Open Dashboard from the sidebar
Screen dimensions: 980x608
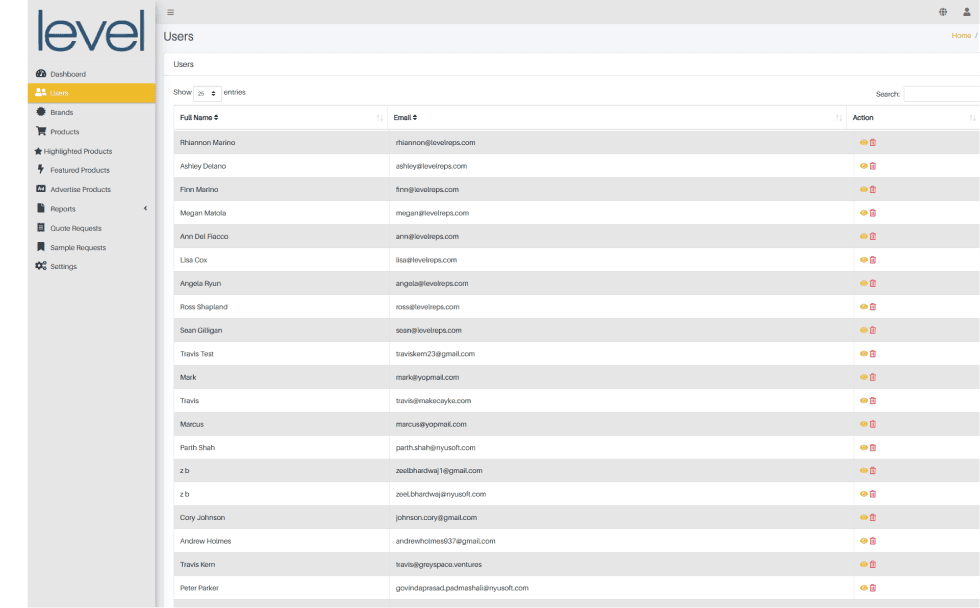[x=68, y=74]
